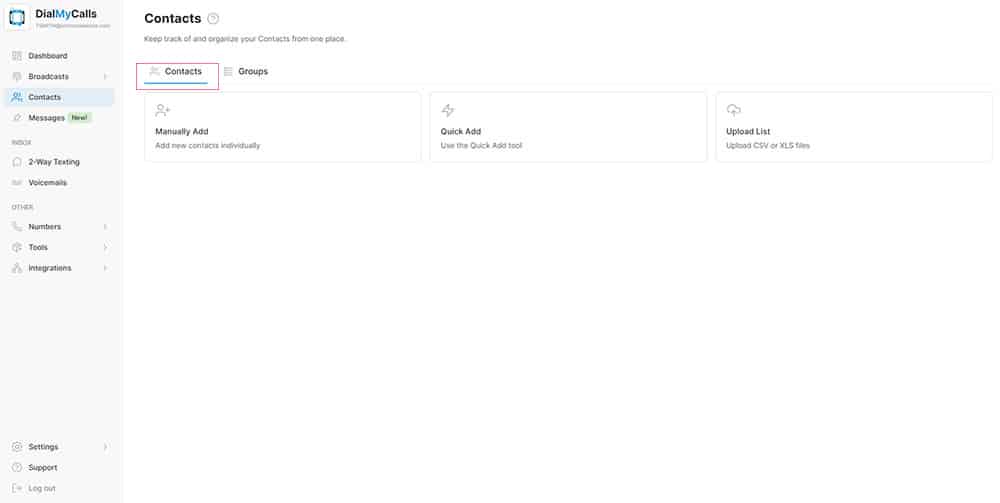Click the Log out icon
Screen dimensions: 1000x503
[x=17, y=488]
